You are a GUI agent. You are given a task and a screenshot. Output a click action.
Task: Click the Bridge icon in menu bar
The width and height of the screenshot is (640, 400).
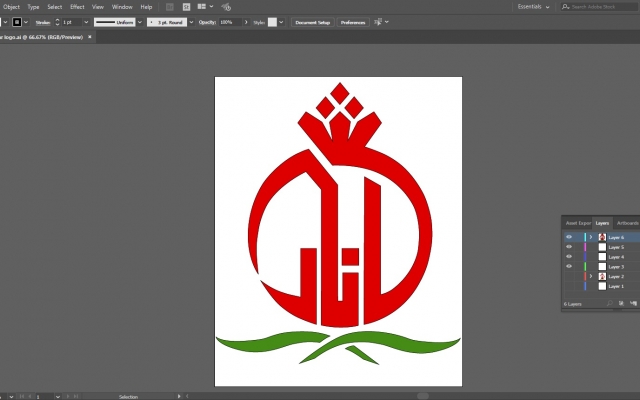click(x=169, y=7)
